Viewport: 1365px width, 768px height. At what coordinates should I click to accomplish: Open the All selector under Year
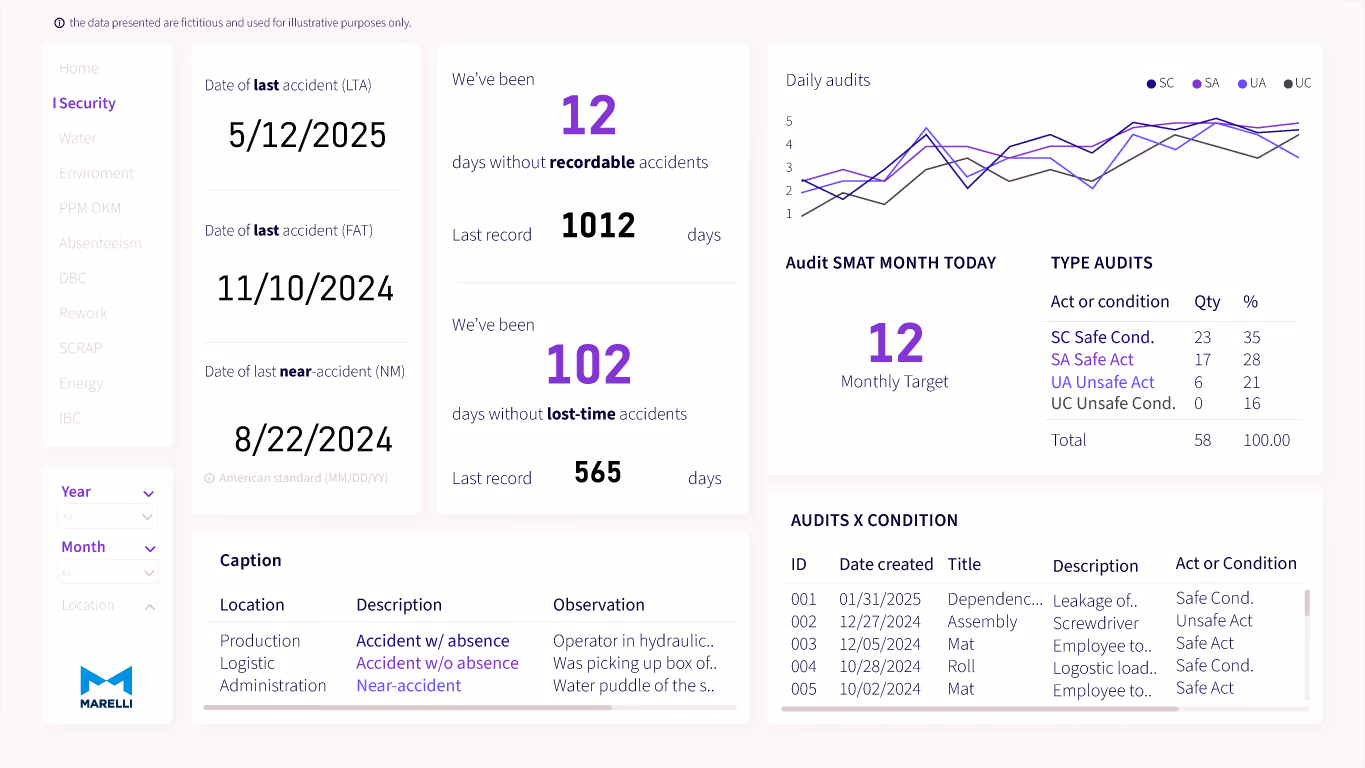click(x=107, y=517)
